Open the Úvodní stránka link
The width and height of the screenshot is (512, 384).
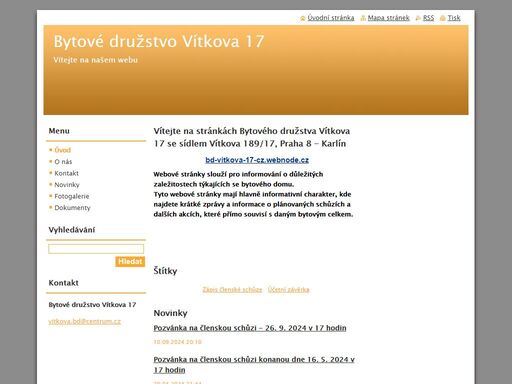click(x=331, y=18)
